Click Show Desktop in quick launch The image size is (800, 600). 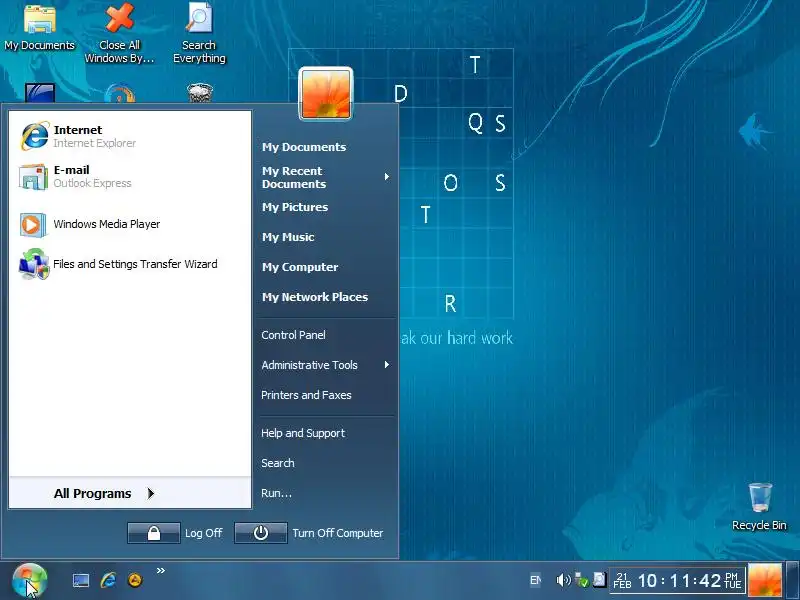coord(81,580)
